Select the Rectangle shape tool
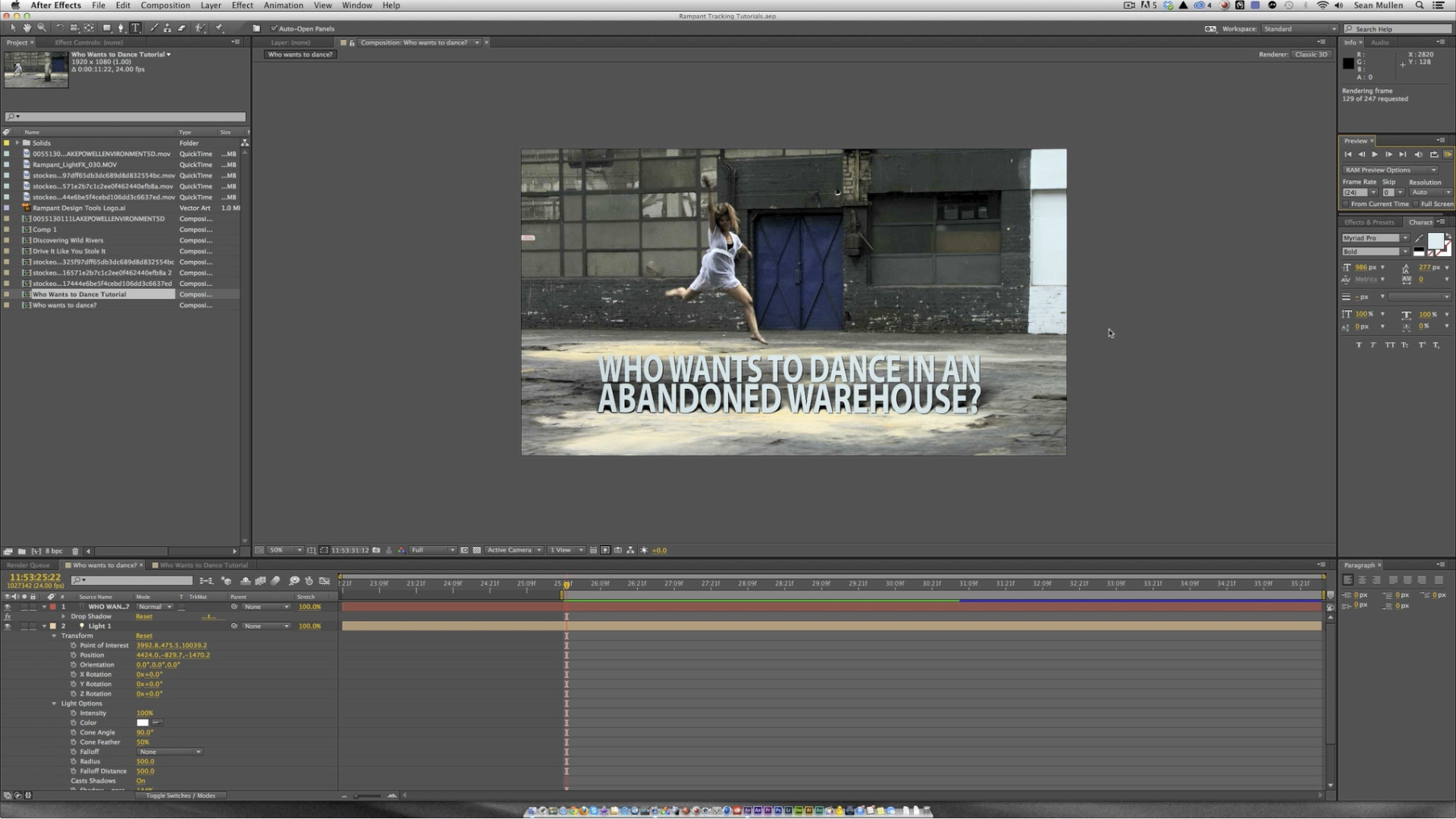Screen dimensions: 1456x819 point(106,28)
